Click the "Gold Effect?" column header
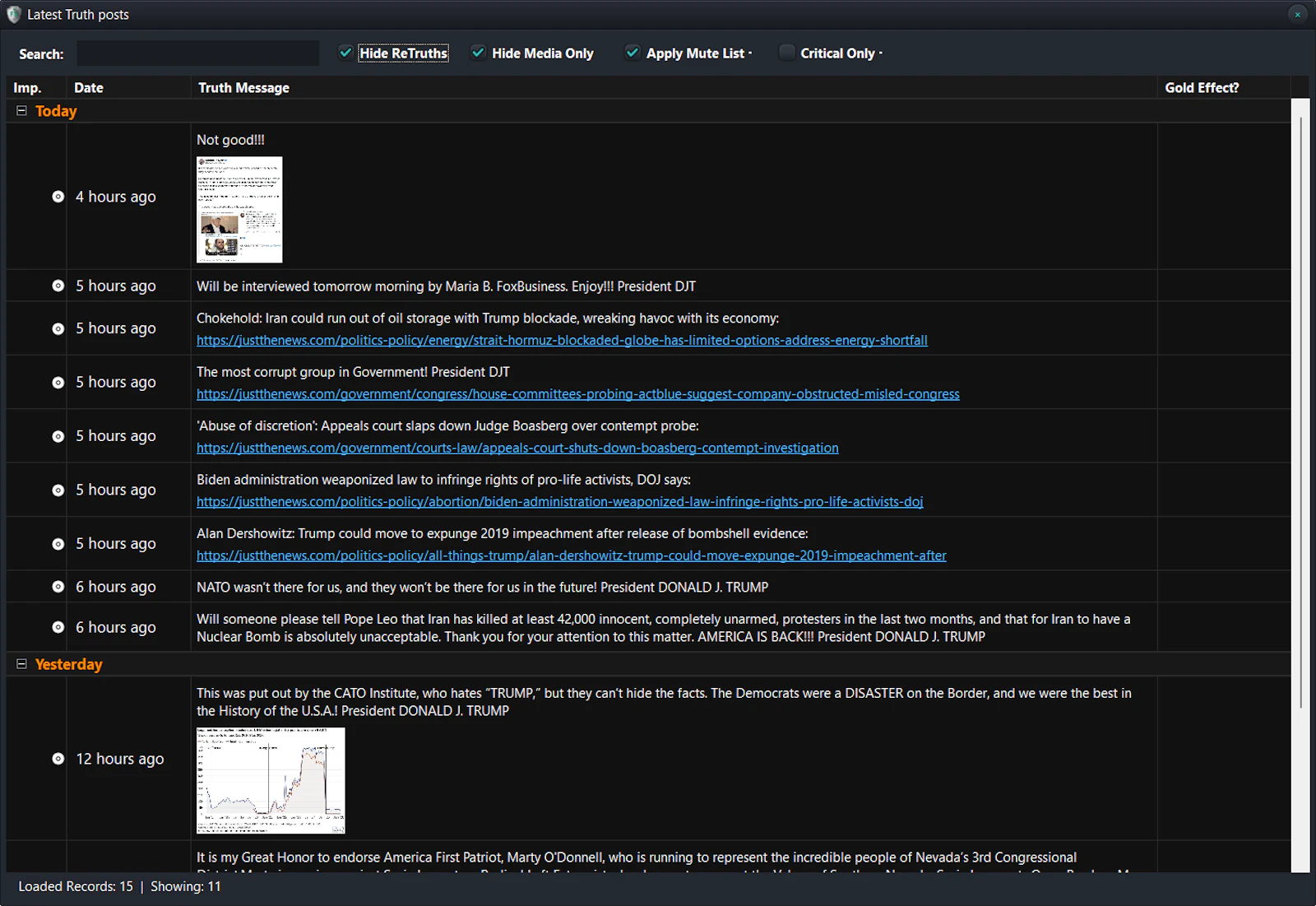Screen dimensions: 1316x906 click(1202, 87)
